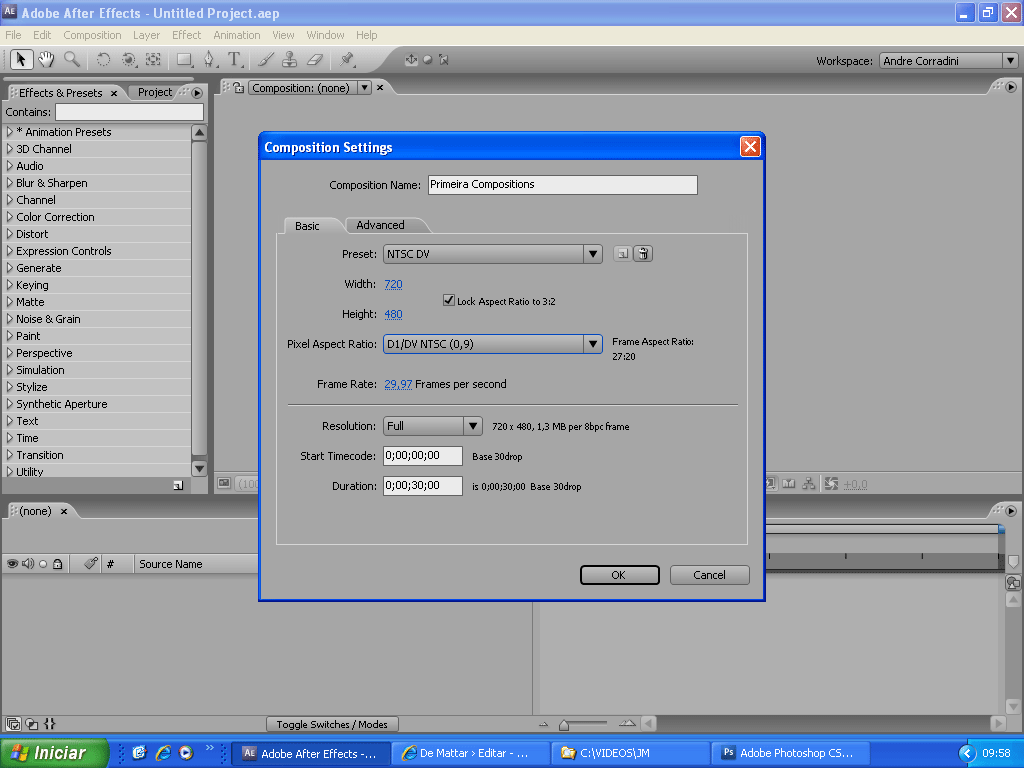The width and height of the screenshot is (1024, 768).
Task: Click the Width value 720
Action: point(393,284)
